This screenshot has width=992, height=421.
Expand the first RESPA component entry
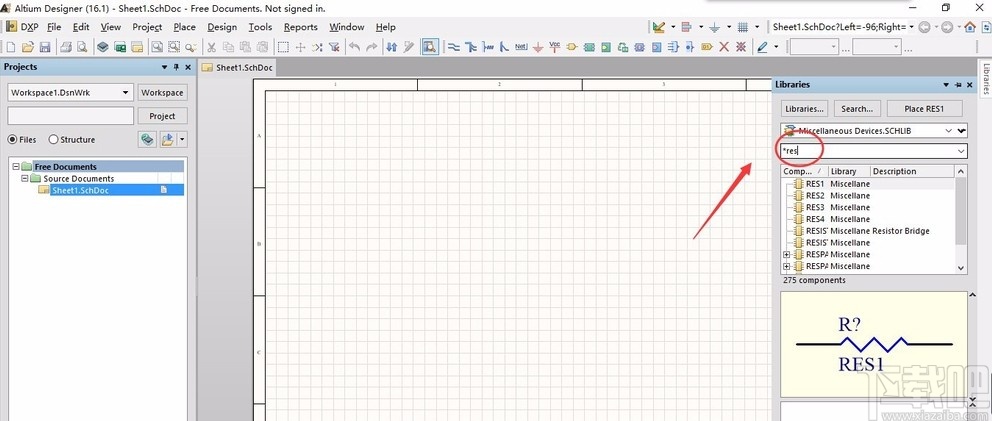pyautogui.click(x=786, y=254)
